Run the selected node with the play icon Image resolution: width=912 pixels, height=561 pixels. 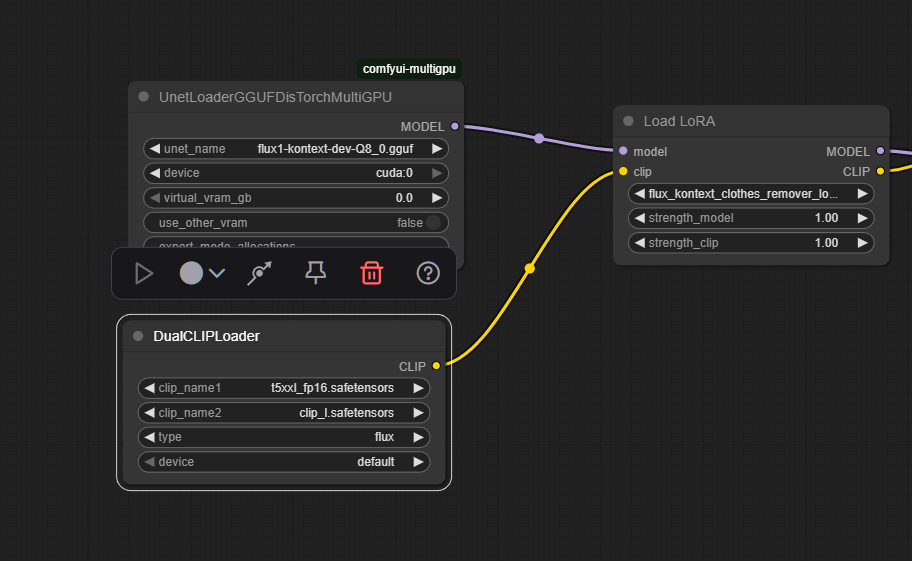[x=144, y=273]
